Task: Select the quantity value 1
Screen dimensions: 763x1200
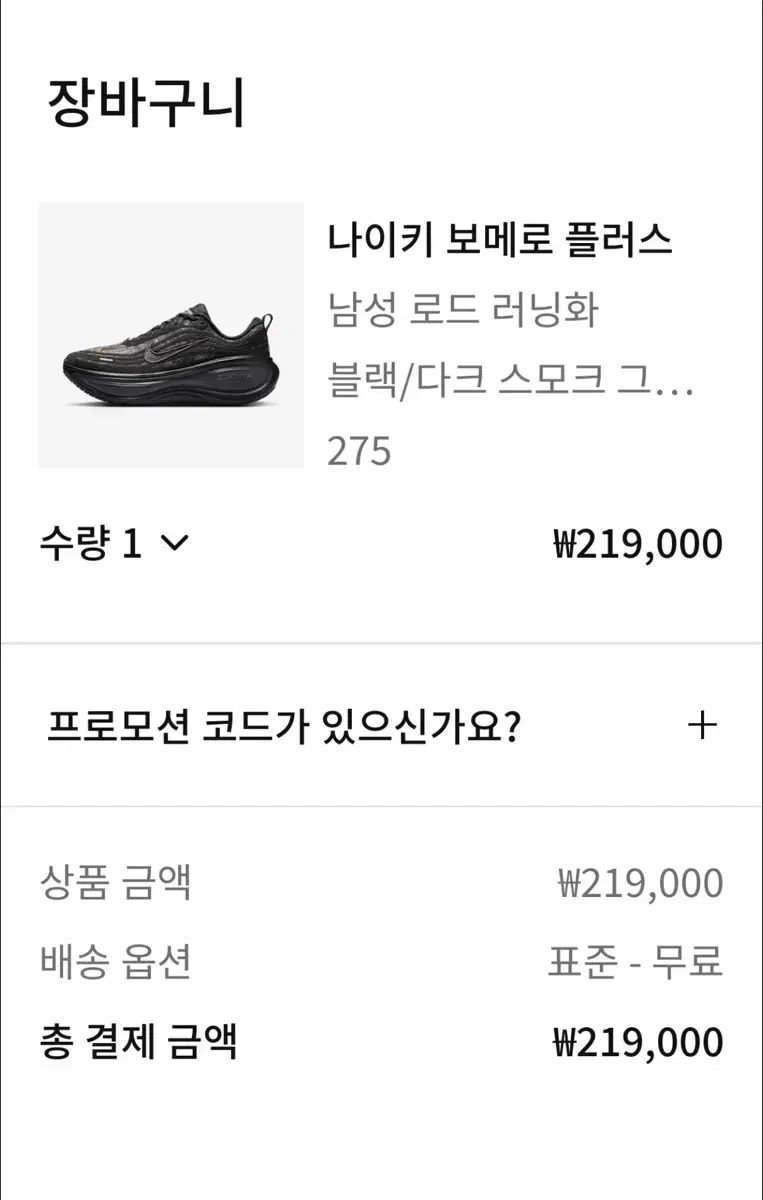Action: pyautogui.click(x=131, y=543)
